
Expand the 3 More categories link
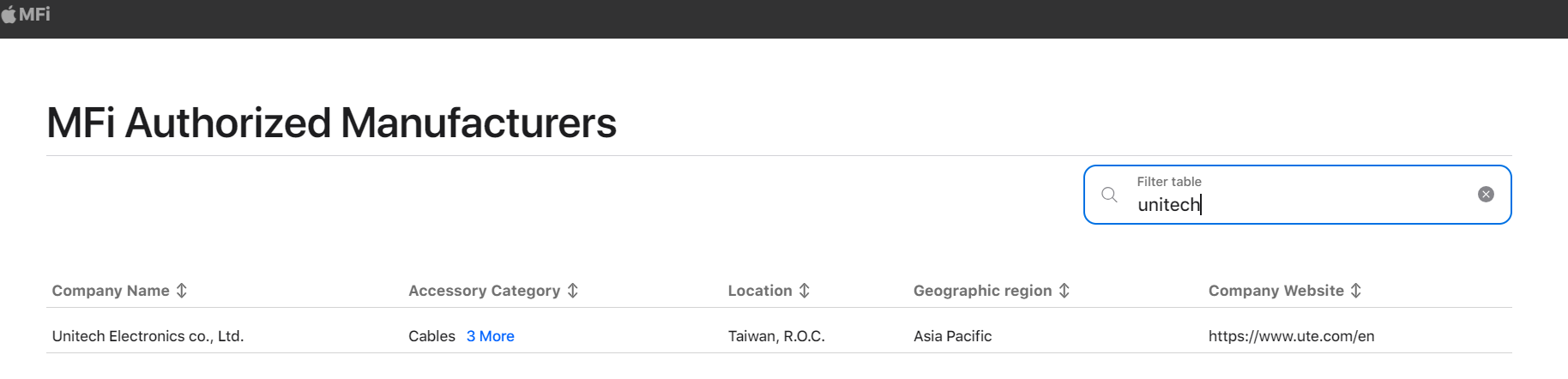[x=491, y=336]
